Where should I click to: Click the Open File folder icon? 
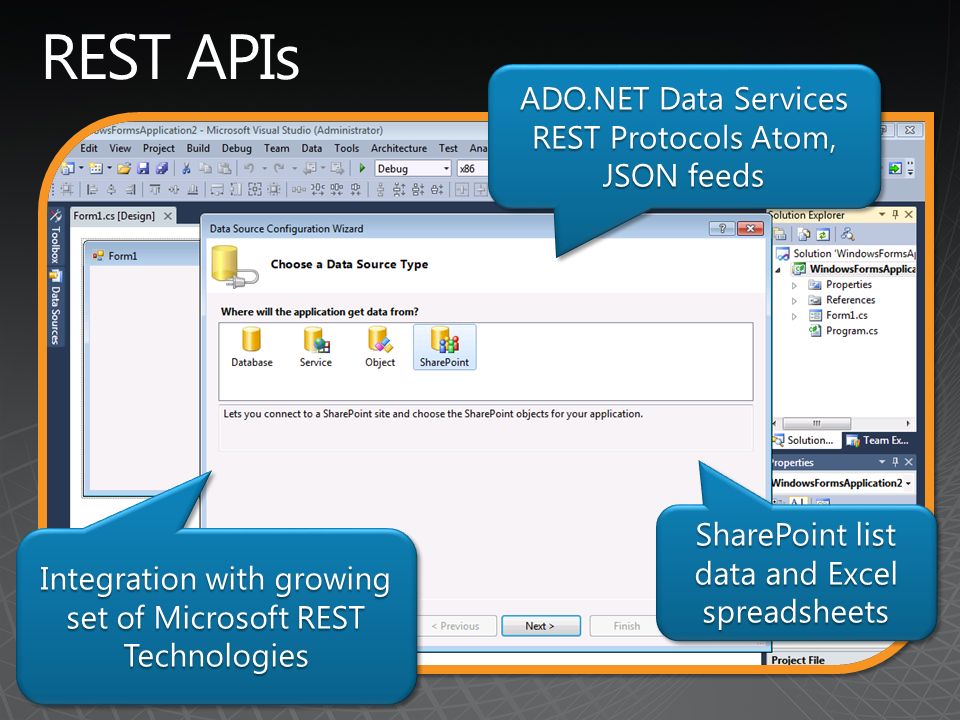point(124,168)
